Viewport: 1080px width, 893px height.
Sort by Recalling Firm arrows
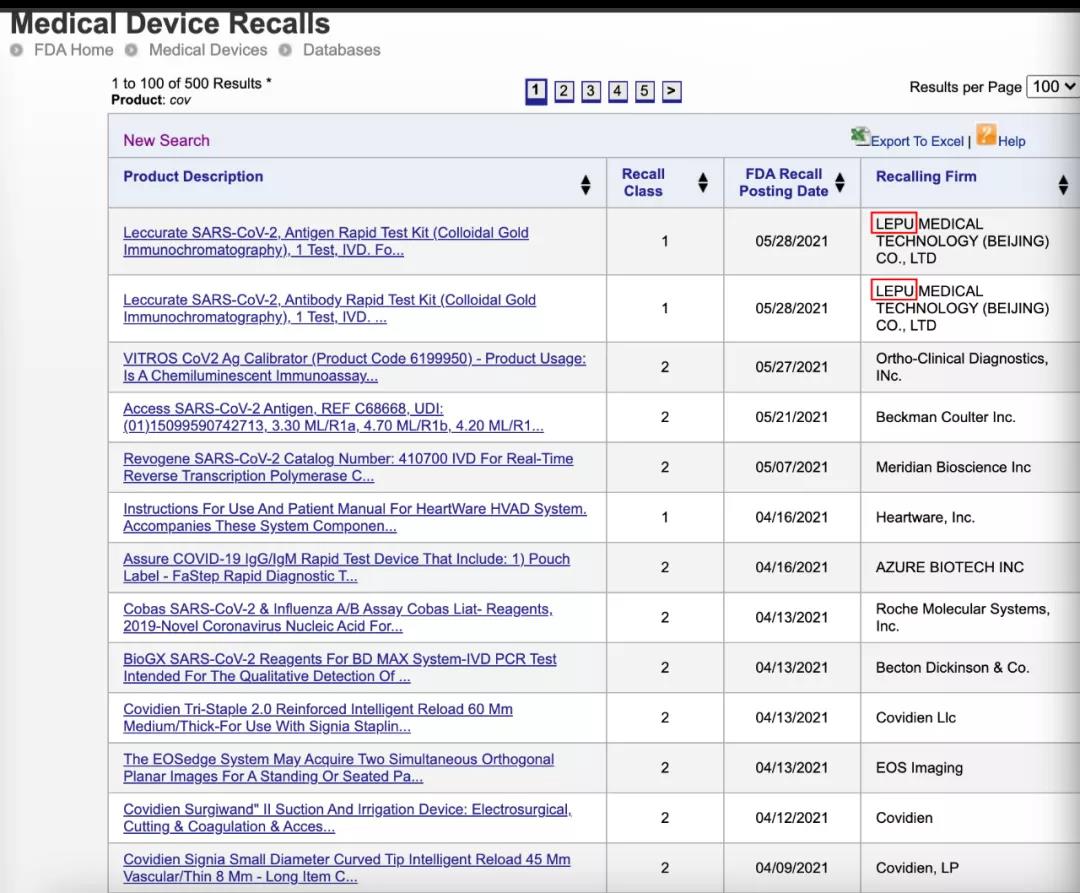[x=1063, y=185]
